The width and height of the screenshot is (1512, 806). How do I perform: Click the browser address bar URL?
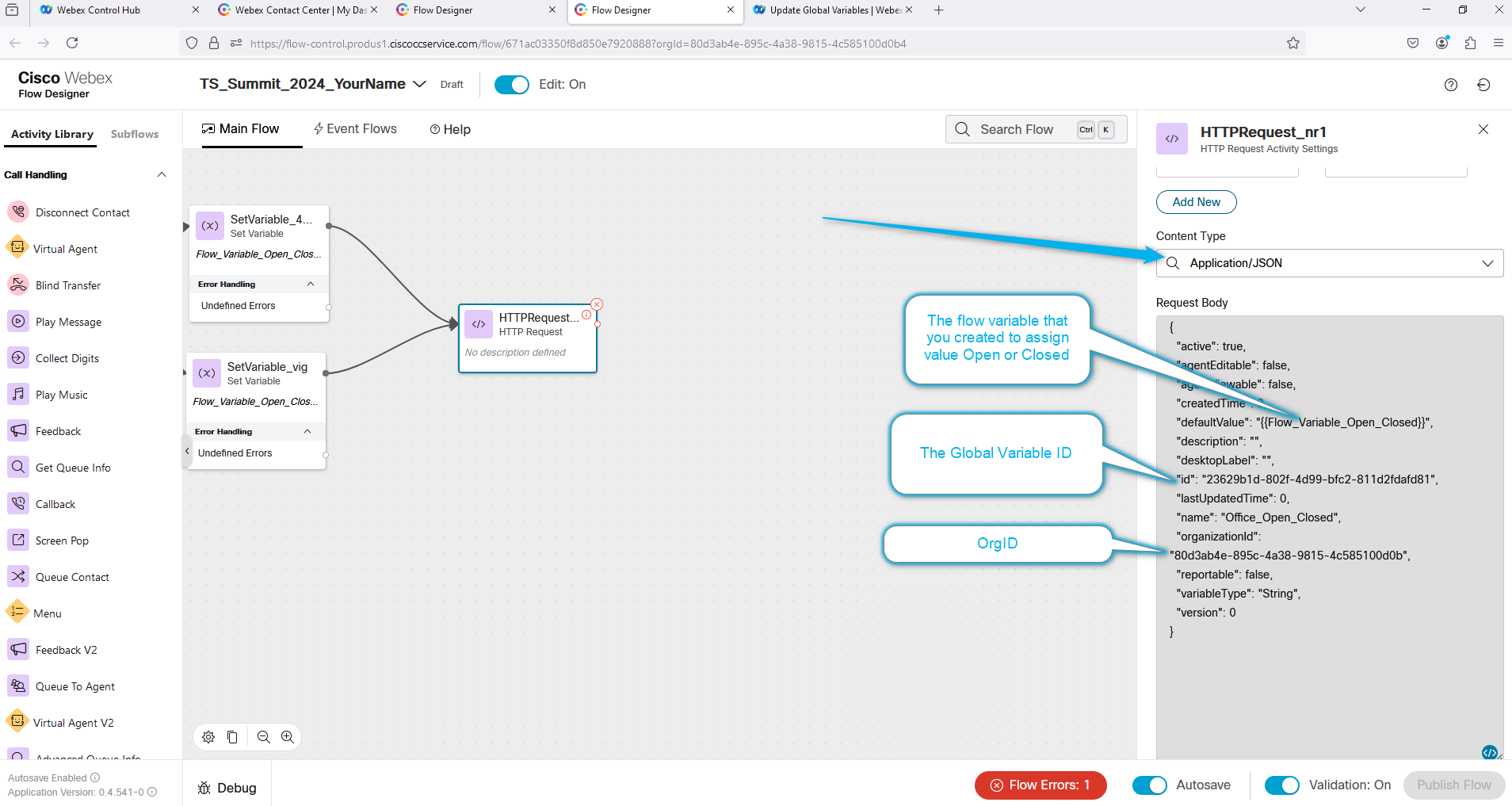(x=578, y=44)
